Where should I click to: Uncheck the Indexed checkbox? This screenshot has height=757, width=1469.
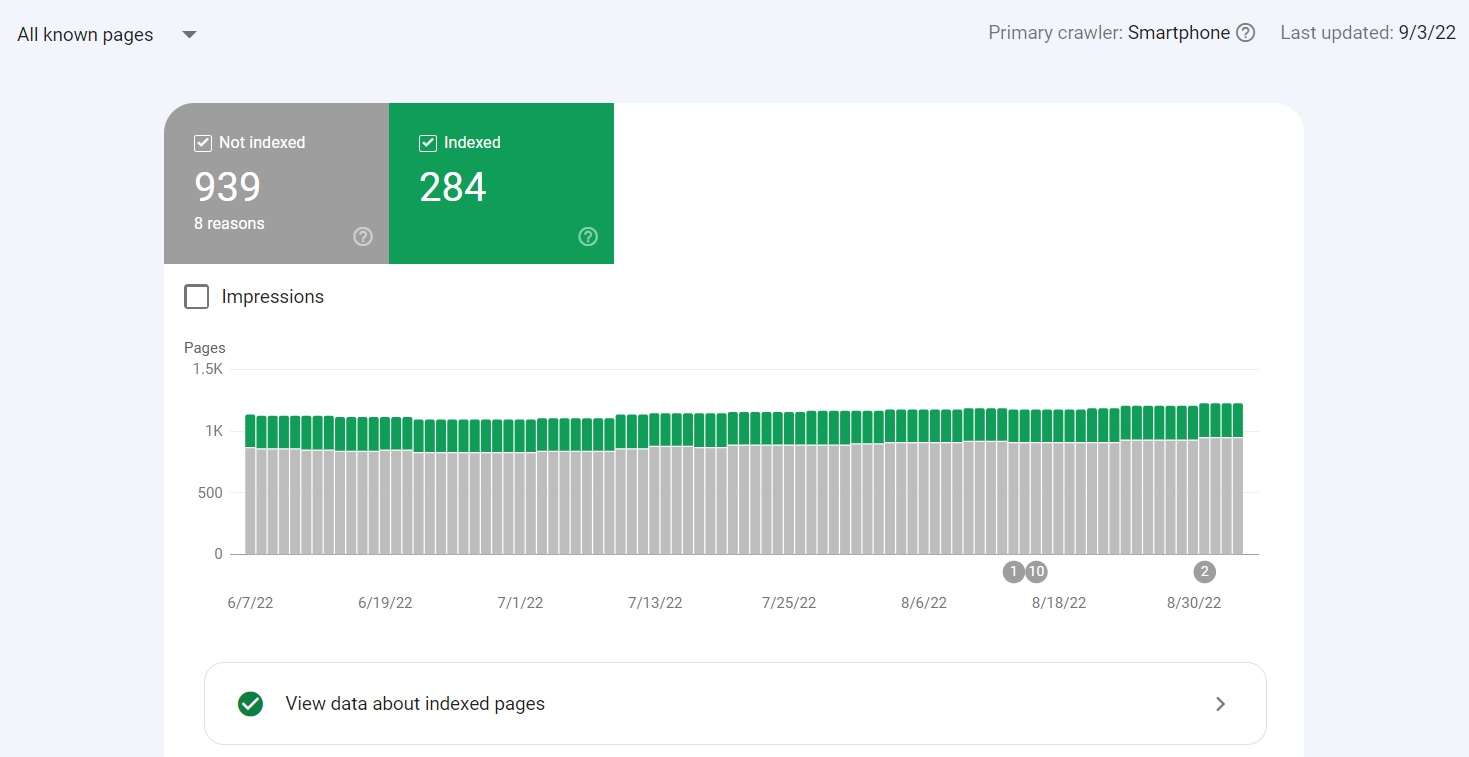pos(428,142)
